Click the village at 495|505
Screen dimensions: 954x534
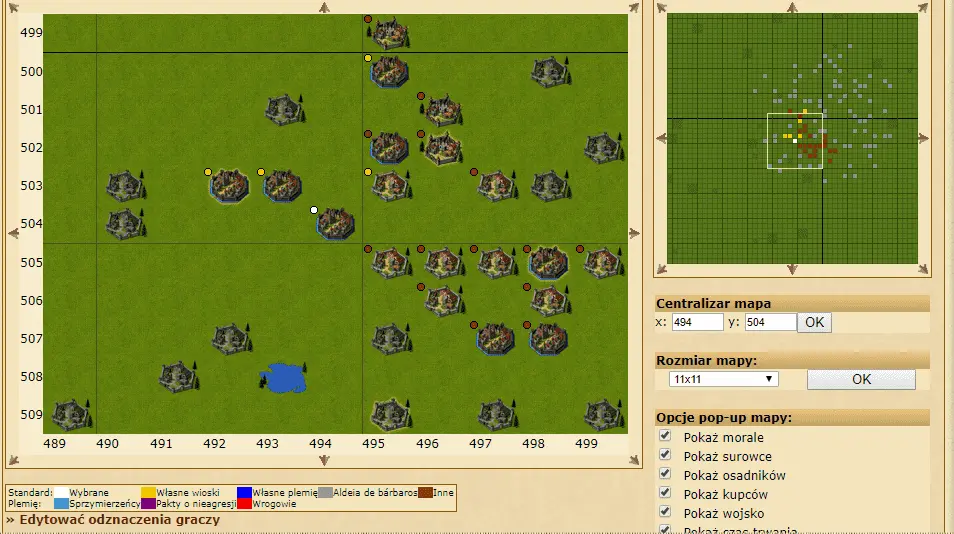click(390, 262)
